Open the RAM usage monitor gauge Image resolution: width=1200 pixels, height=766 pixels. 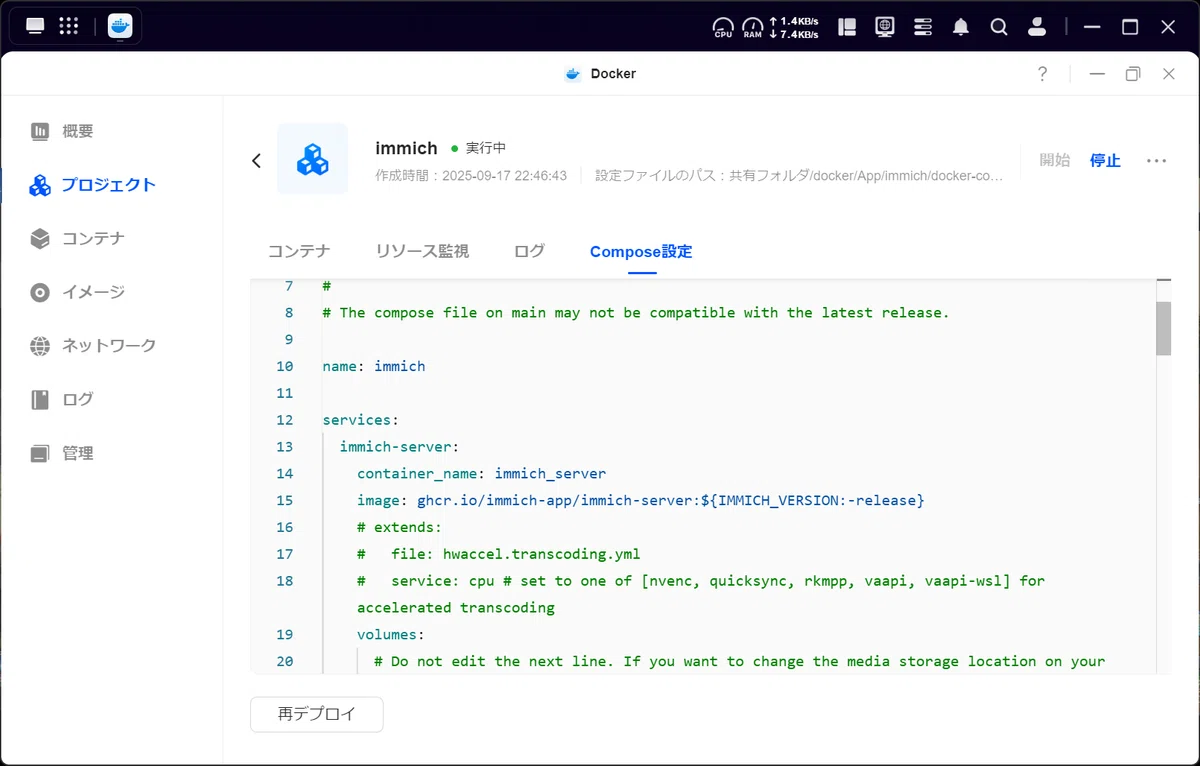coord(753,27)
